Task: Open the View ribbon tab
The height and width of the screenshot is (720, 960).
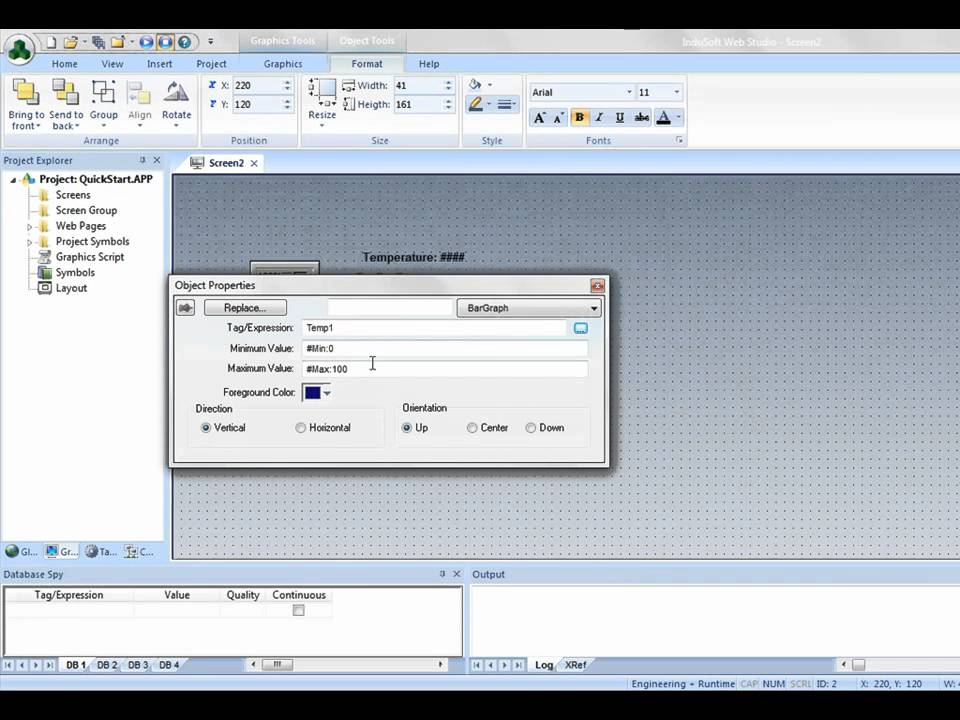Action: pos(112,64)
